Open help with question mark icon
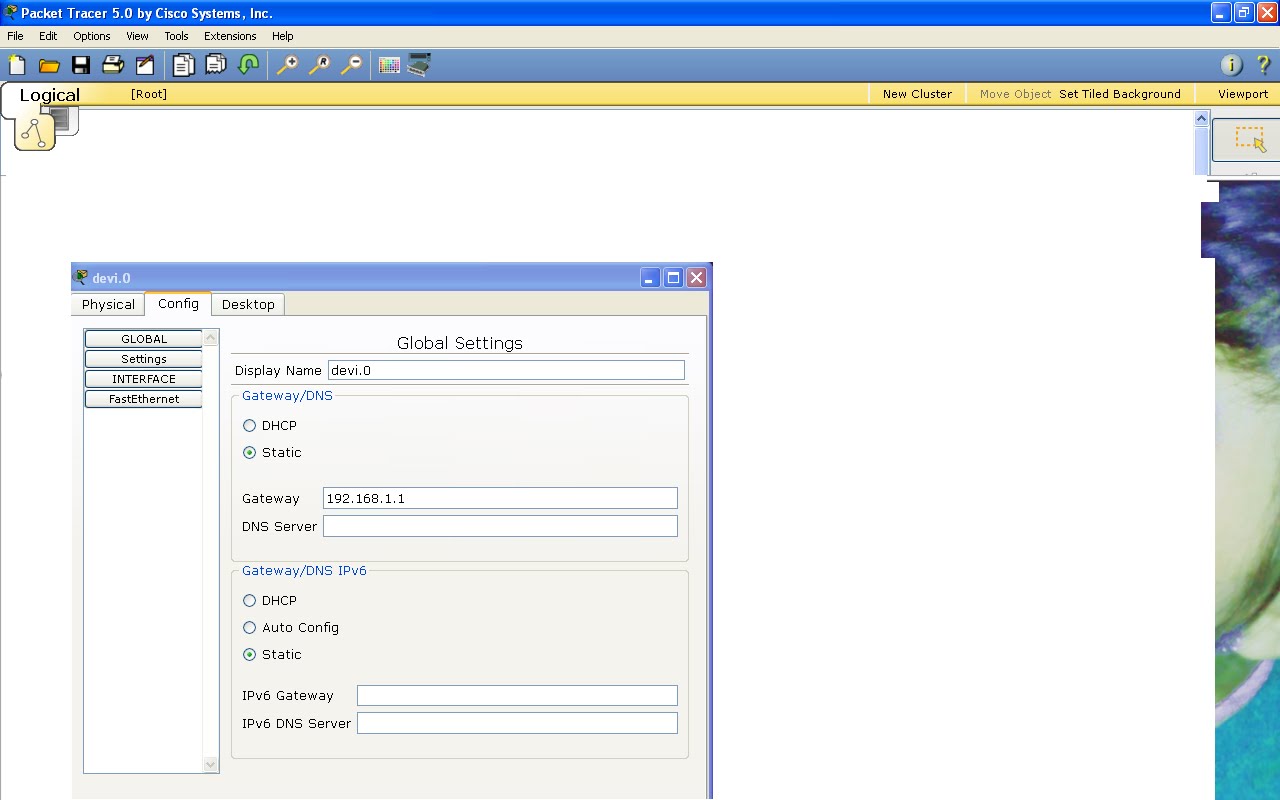This screenshot has height=800, width=1280. 1263,66
